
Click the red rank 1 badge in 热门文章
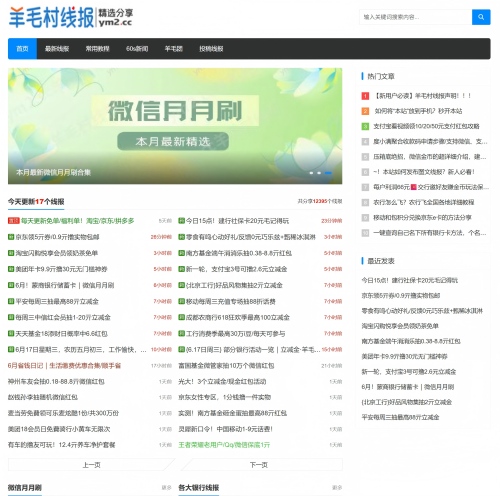[365, 96]
